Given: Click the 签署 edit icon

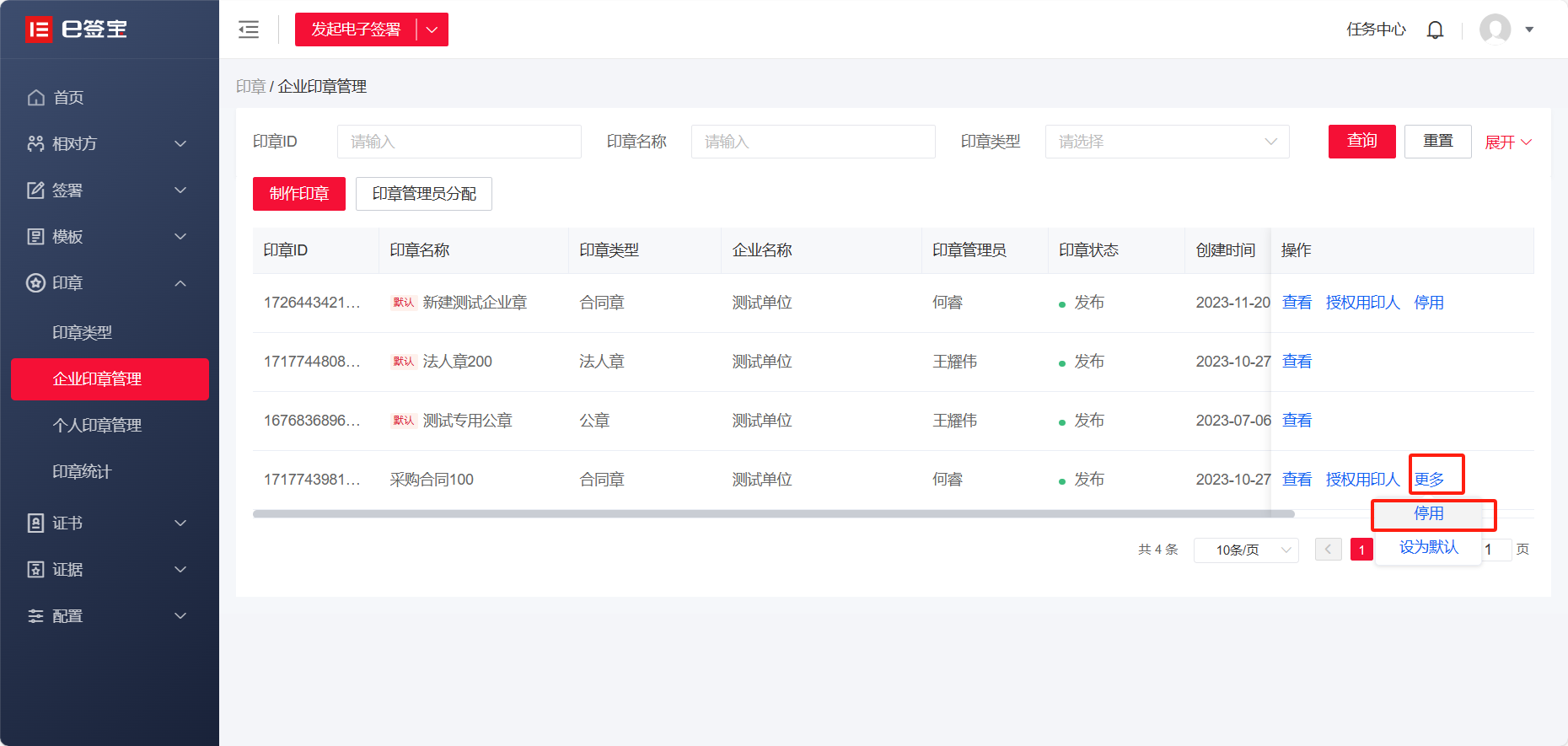Looking at the screenshot, I should coord(35,191).
